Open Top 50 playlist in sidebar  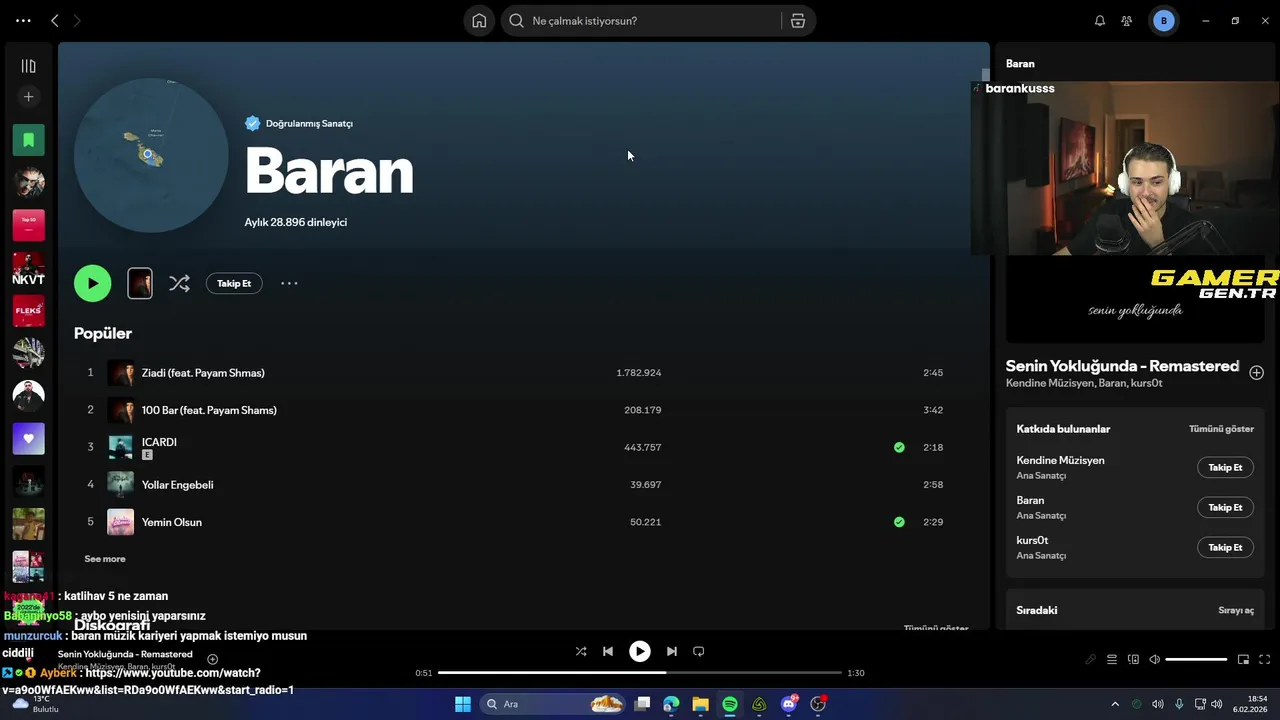point(28,225)
